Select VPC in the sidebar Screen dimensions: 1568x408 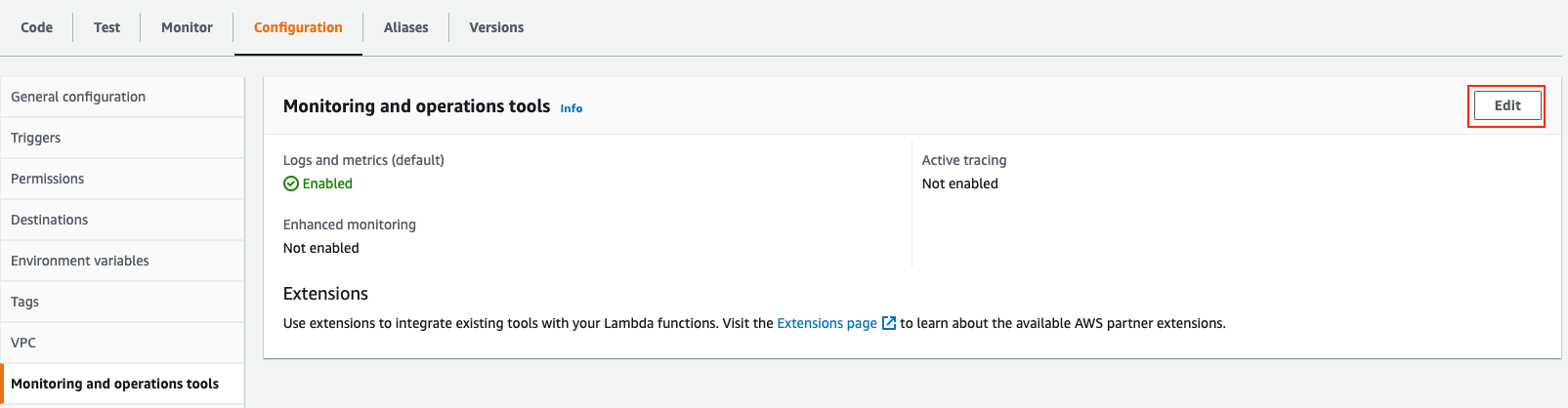click(122, 343)
